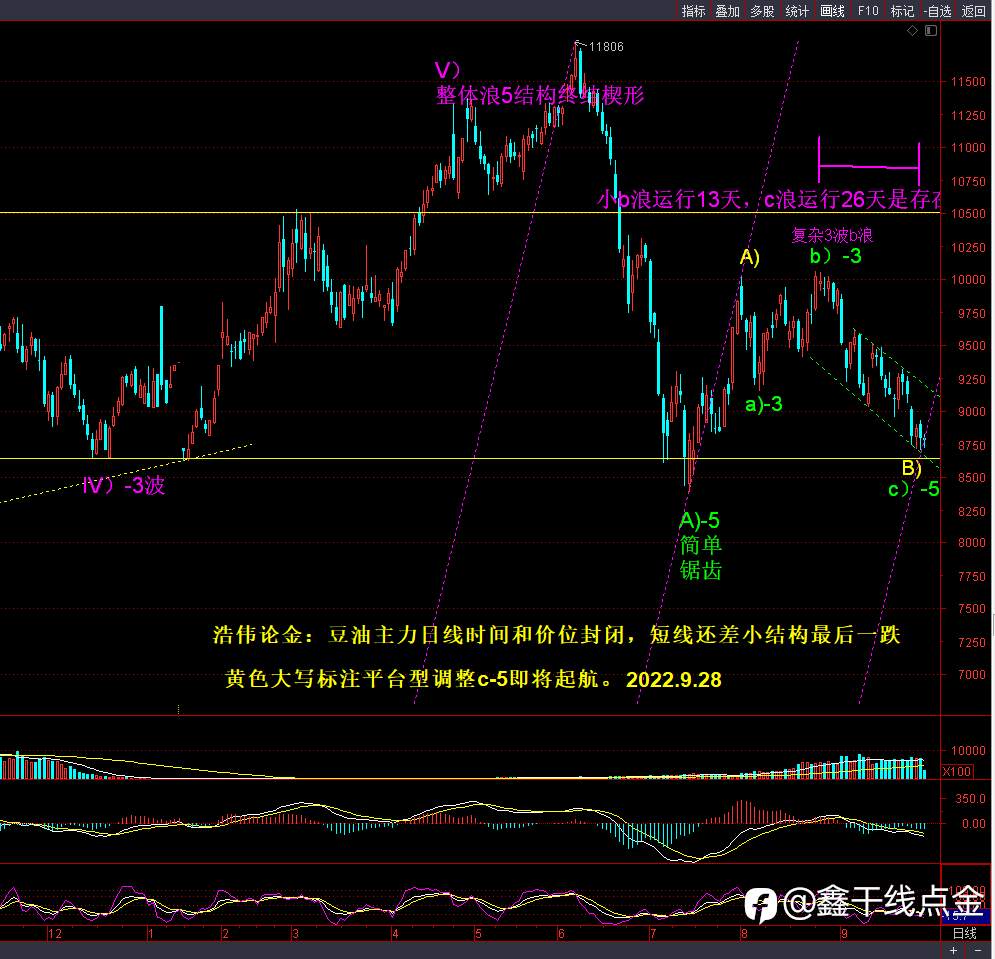Select the magenta horizontal time-span measurement line
Screen dimensions: 995x959
pyautogui.click(x=869, y=166)
